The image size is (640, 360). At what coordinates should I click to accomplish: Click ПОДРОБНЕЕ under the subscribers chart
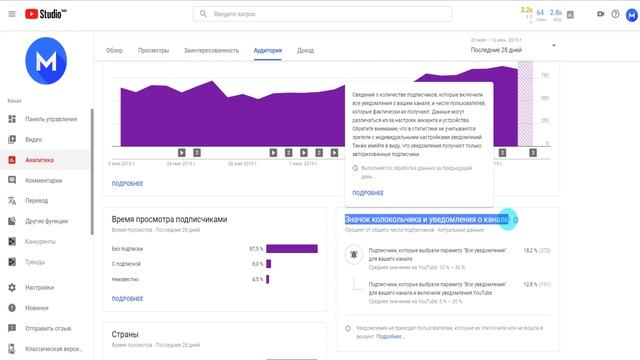[127, 184]
